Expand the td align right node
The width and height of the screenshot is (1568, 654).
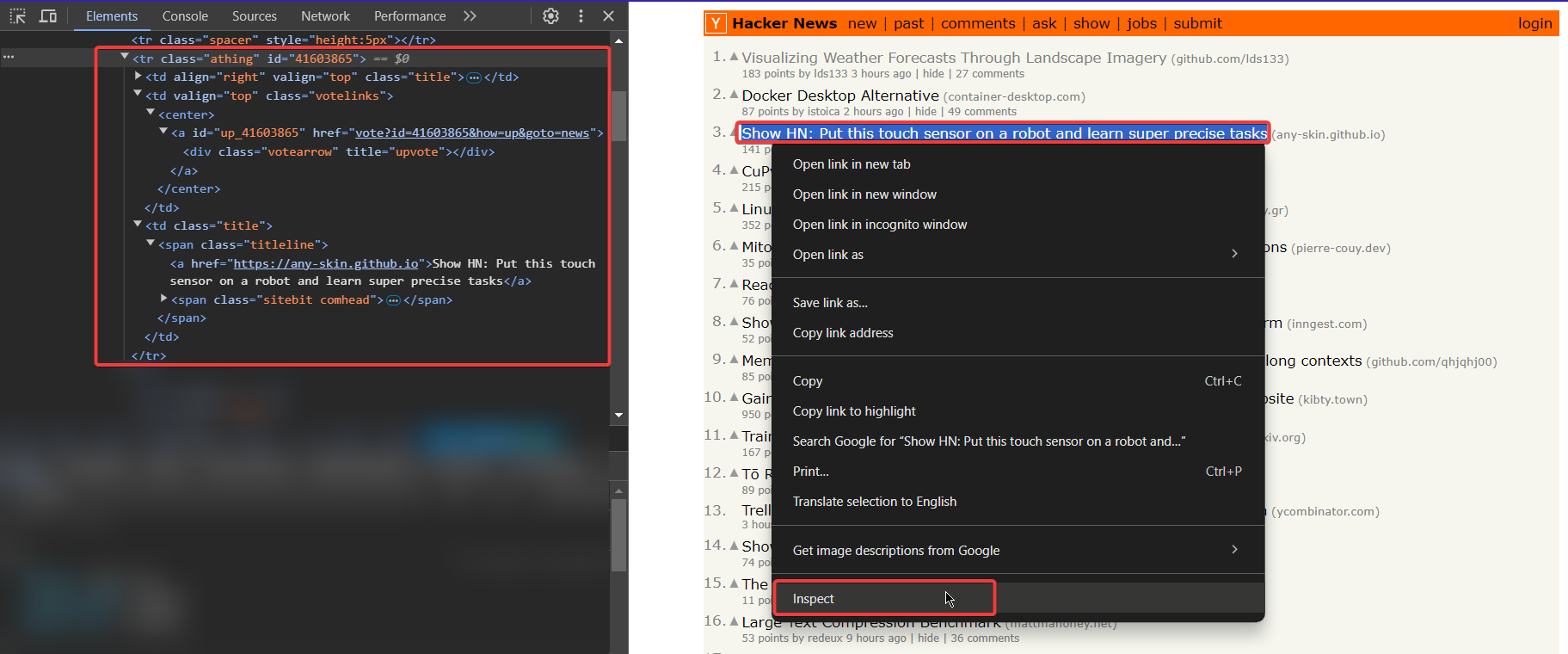pyautogui.click(x=138, y=76)
